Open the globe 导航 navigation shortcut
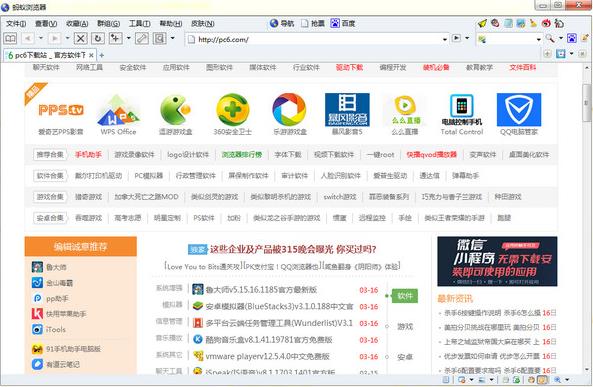Viewport: 593px width, 387px height. [x=282, y=23]
